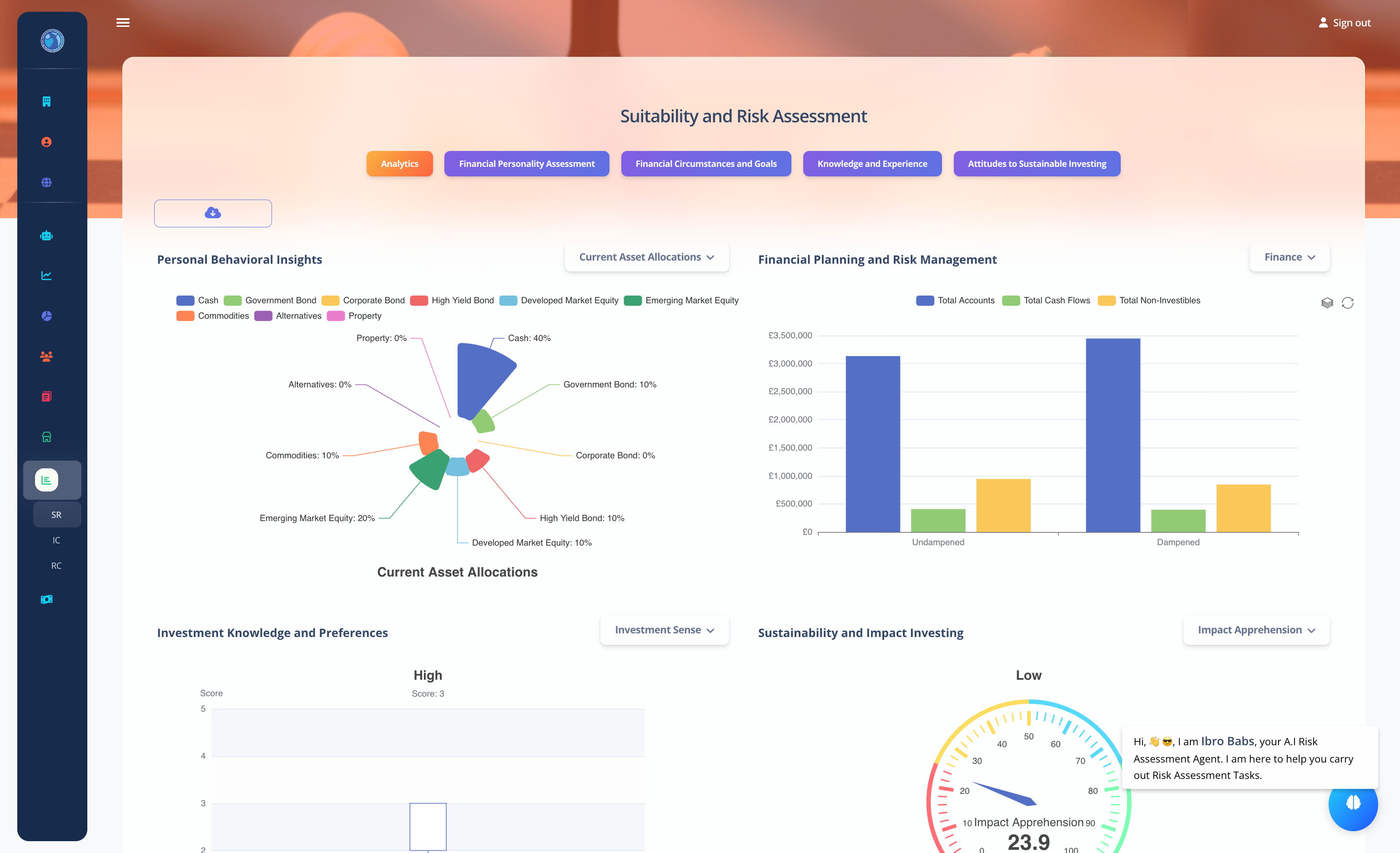The width and height of the screenshot is (1400, 853).
Task: Open the Current Asset Allocations dropdown
Action: coord(646,257)
